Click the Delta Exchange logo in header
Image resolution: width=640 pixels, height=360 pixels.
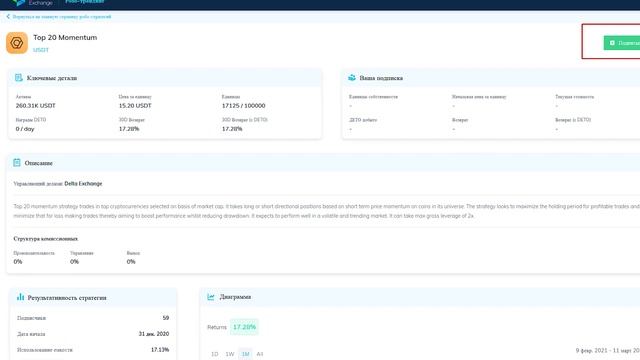(x=32, y=2)
